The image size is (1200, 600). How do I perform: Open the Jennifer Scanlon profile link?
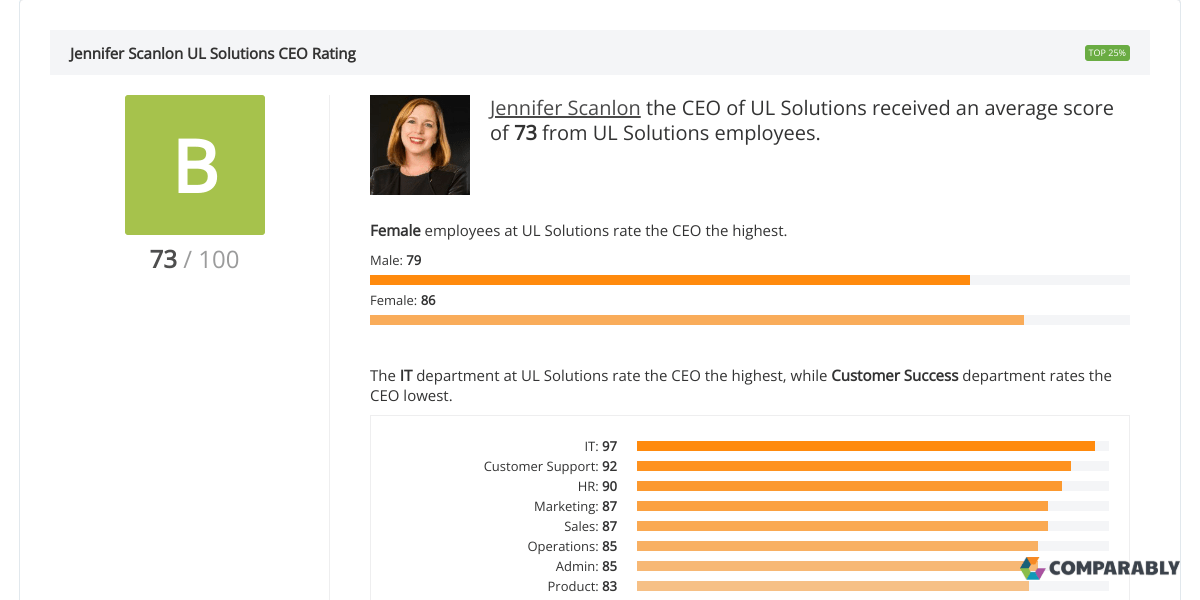[565, 107]
